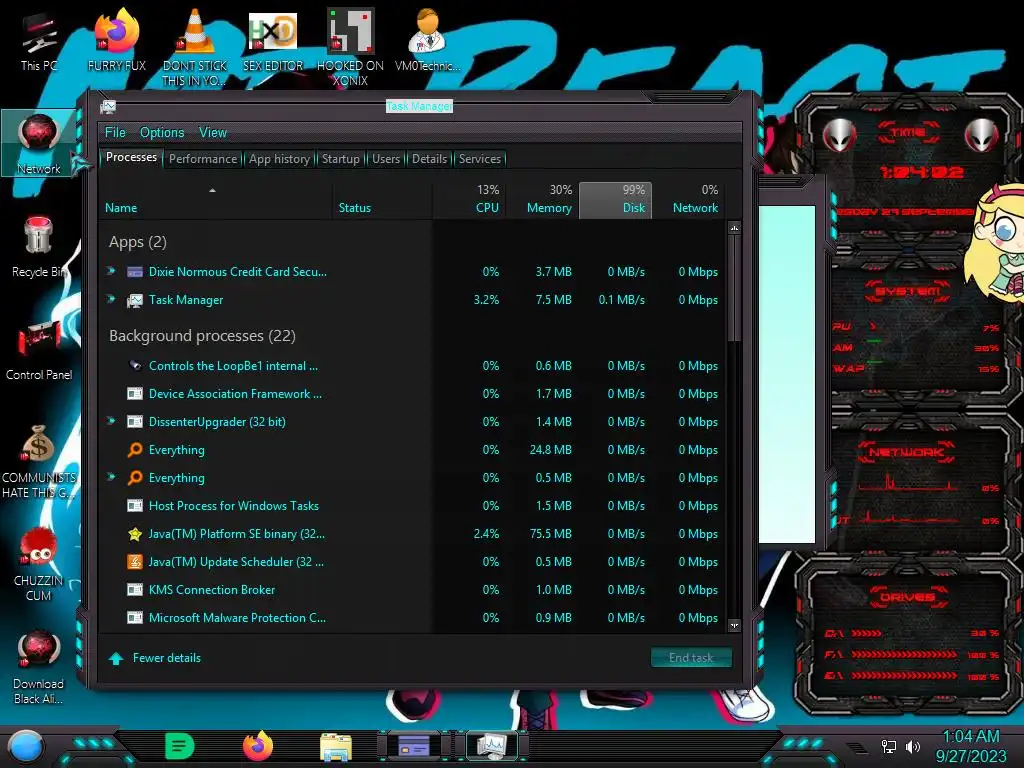Screen dimensions: 1024x768
Task: Switch to credit card app on taskbar
Action: tap(414, 745)
